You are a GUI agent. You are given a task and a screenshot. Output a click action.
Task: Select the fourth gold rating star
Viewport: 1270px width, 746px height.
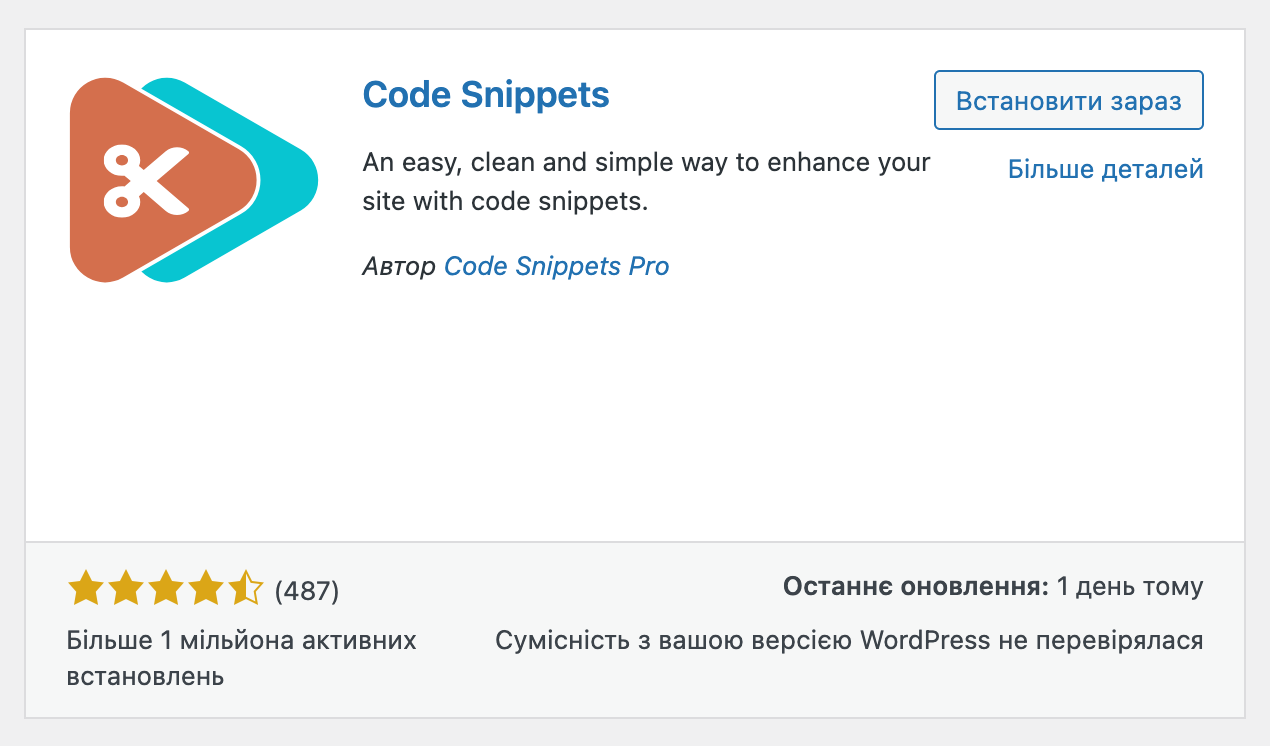pos(203,589)
